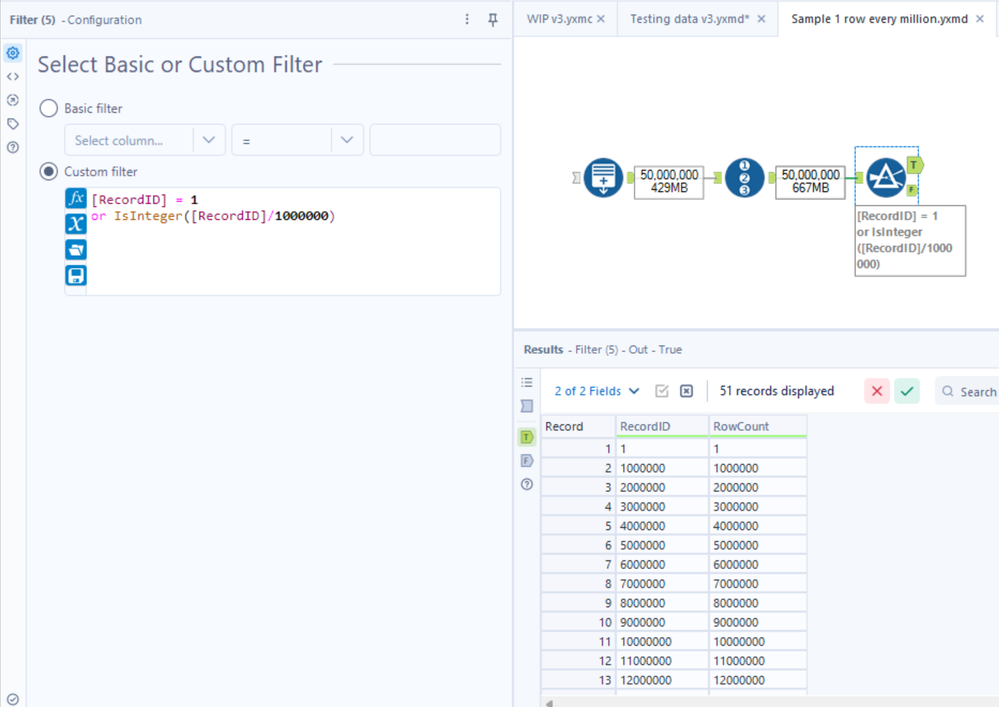Switch to WIP v3.yxmc tab
Screen dimensions: 999x707
[x=559, y=19]
